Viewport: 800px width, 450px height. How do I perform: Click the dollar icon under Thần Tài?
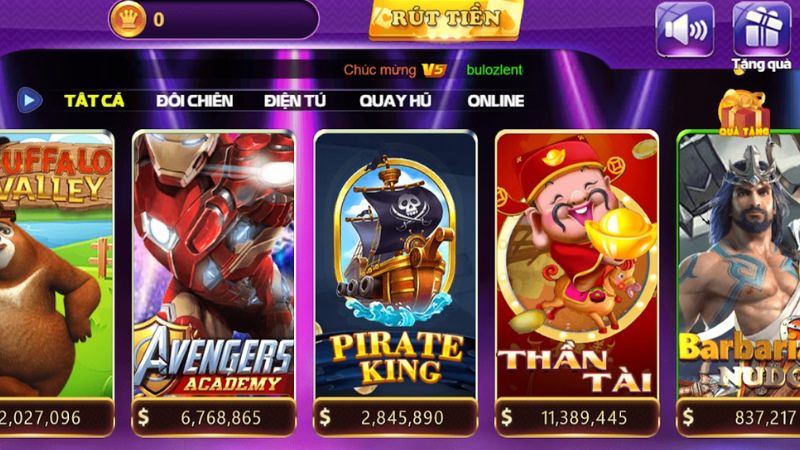[x=506, y=417]
